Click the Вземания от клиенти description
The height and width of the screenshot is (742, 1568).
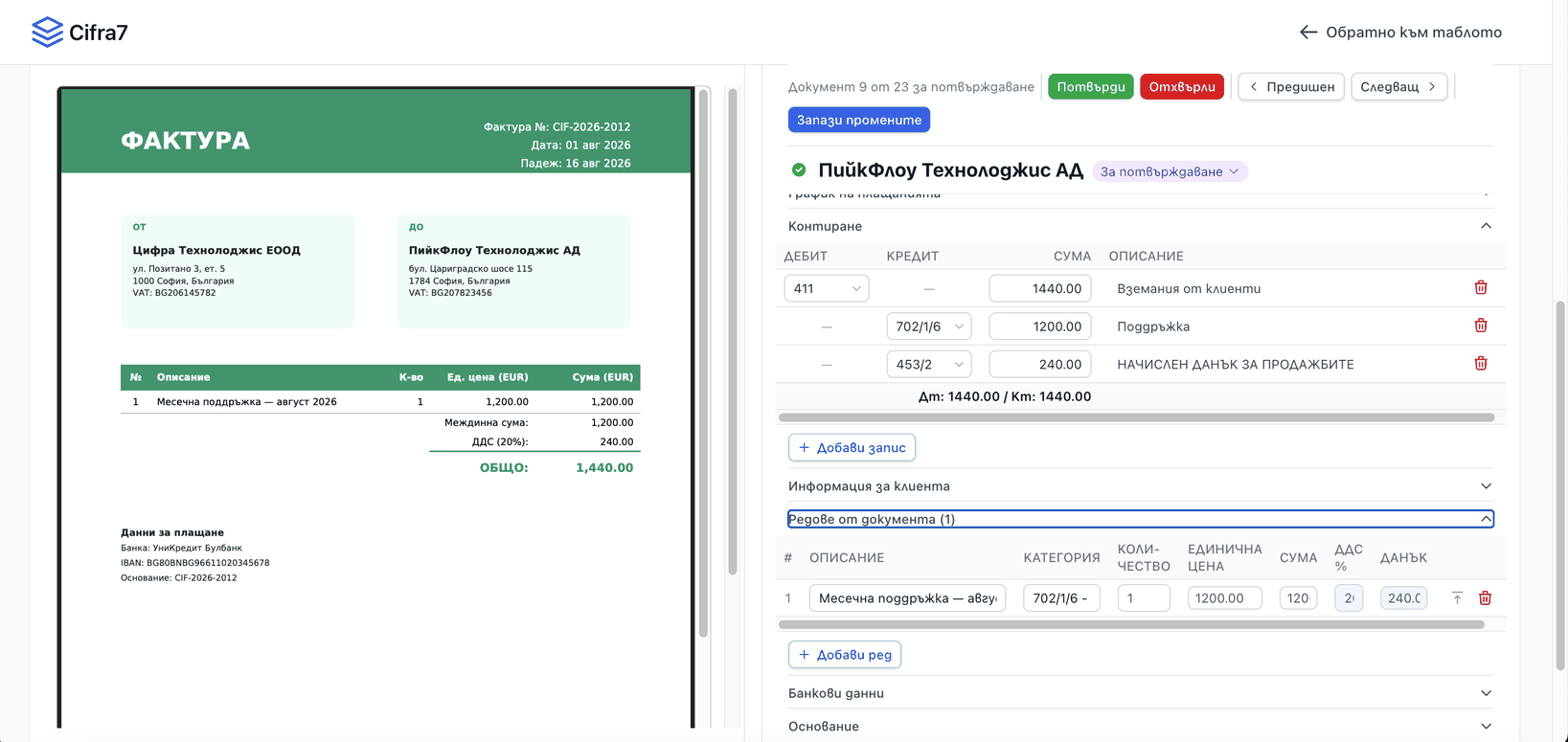point(1189,288)
